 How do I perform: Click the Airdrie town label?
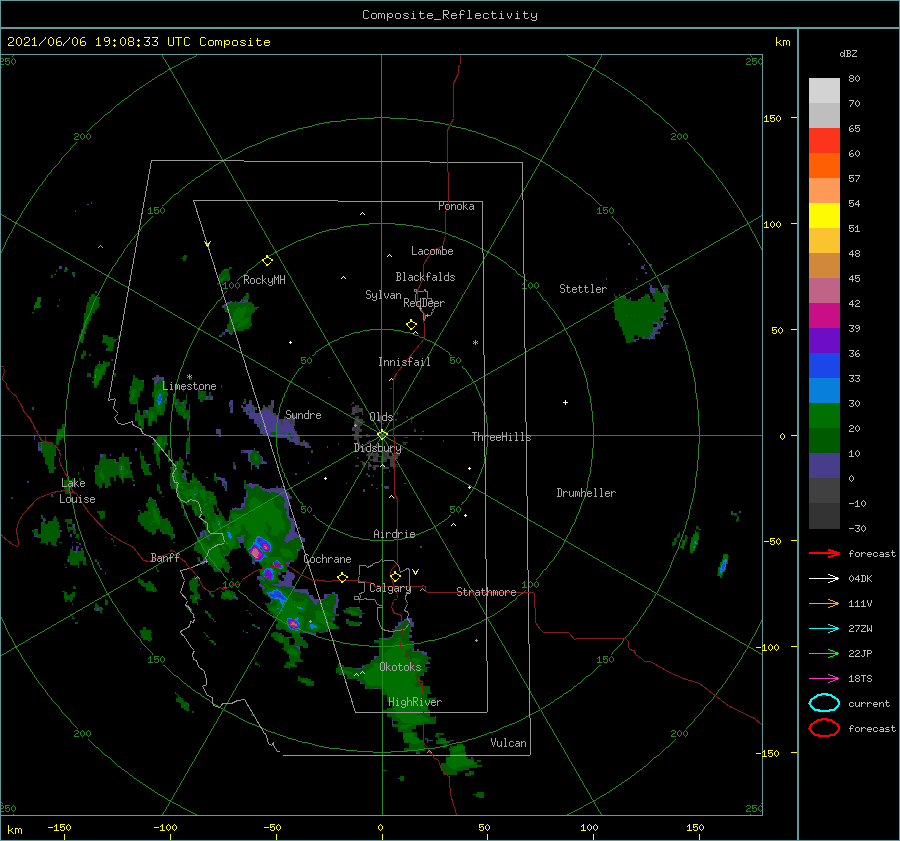click(x=394, y=534)
